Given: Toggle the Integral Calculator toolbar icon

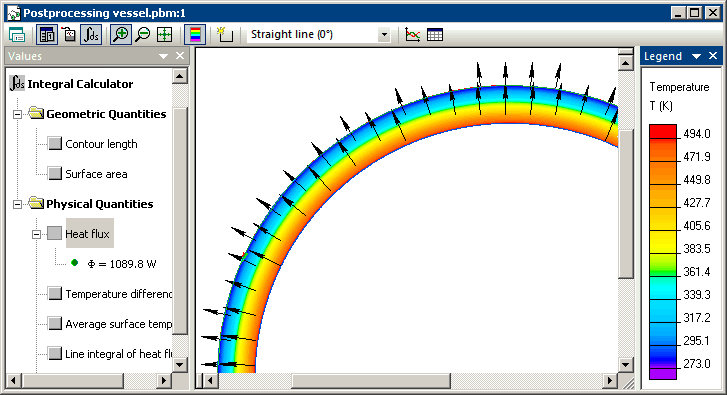Looking at the screenshot, I should coord(91,35).
